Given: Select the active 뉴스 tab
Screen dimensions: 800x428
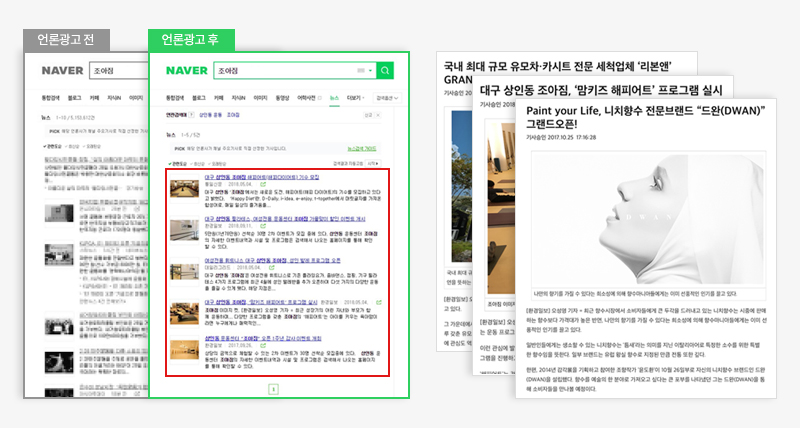Looking at the screenshot, I should [334, 98].
